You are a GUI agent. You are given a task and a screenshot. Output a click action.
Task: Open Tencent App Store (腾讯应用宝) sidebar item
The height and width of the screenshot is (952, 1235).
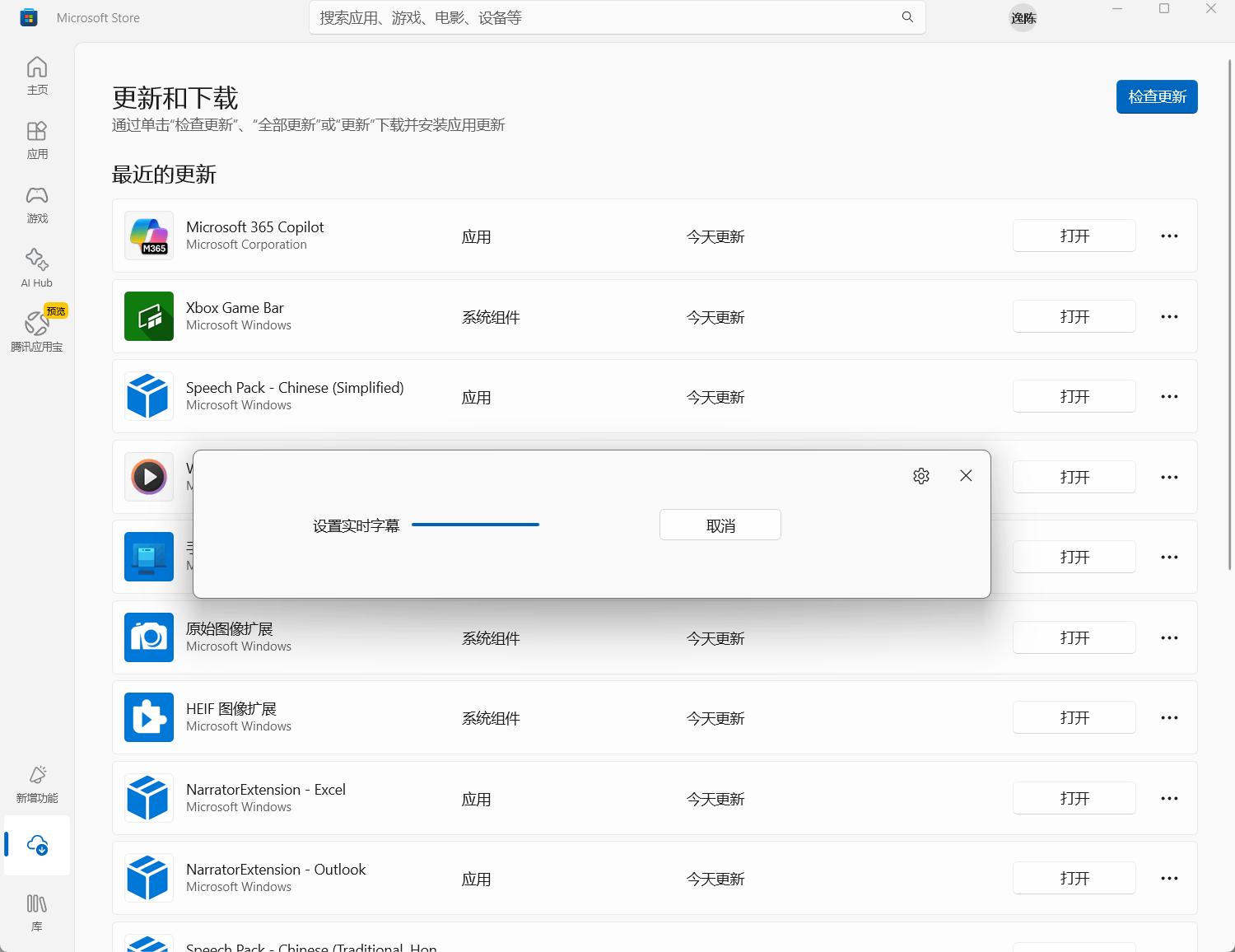click(37, 332)
